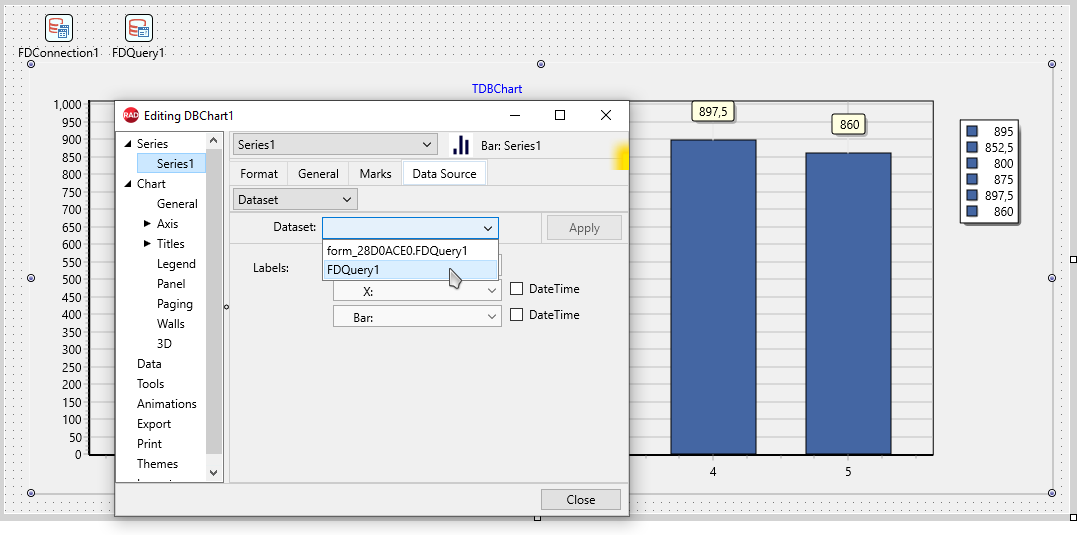Select Panel in the tree
This screenshot has width=1087, height=535.
point(171,284)
